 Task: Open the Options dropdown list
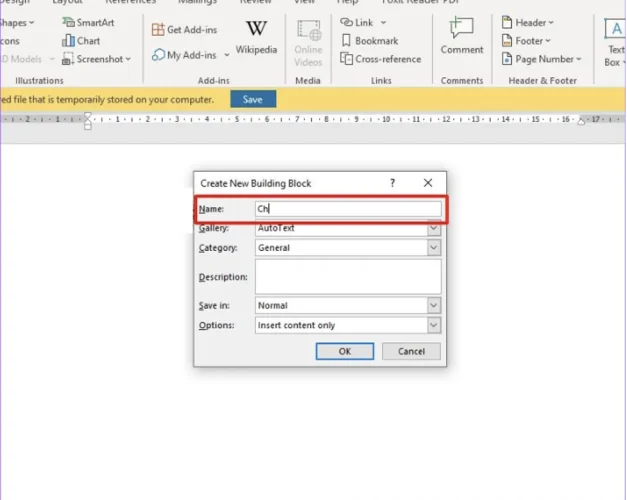434,325
